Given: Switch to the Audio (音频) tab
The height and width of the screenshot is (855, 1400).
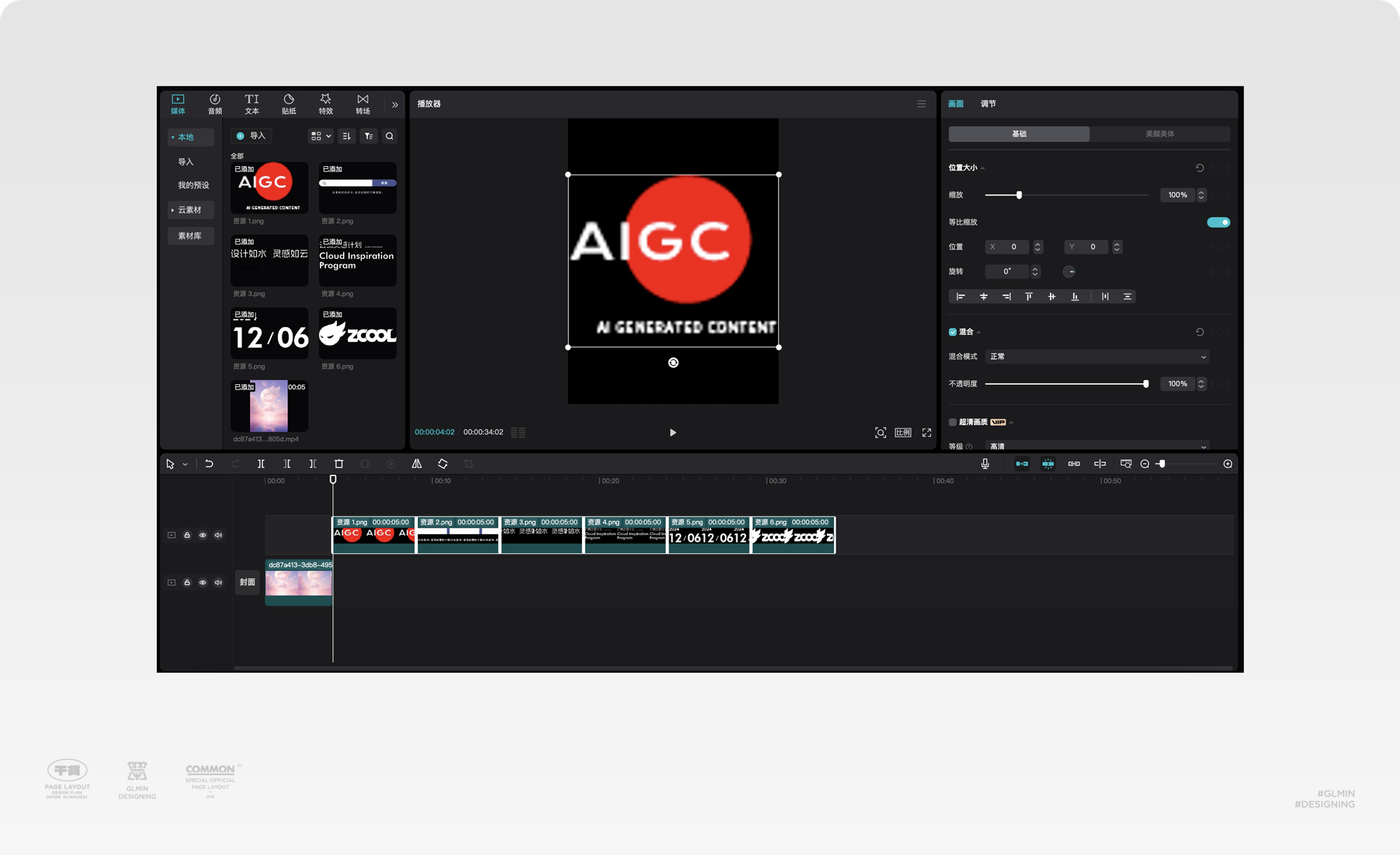Looking at the screenshot, I should coord(214,104).
